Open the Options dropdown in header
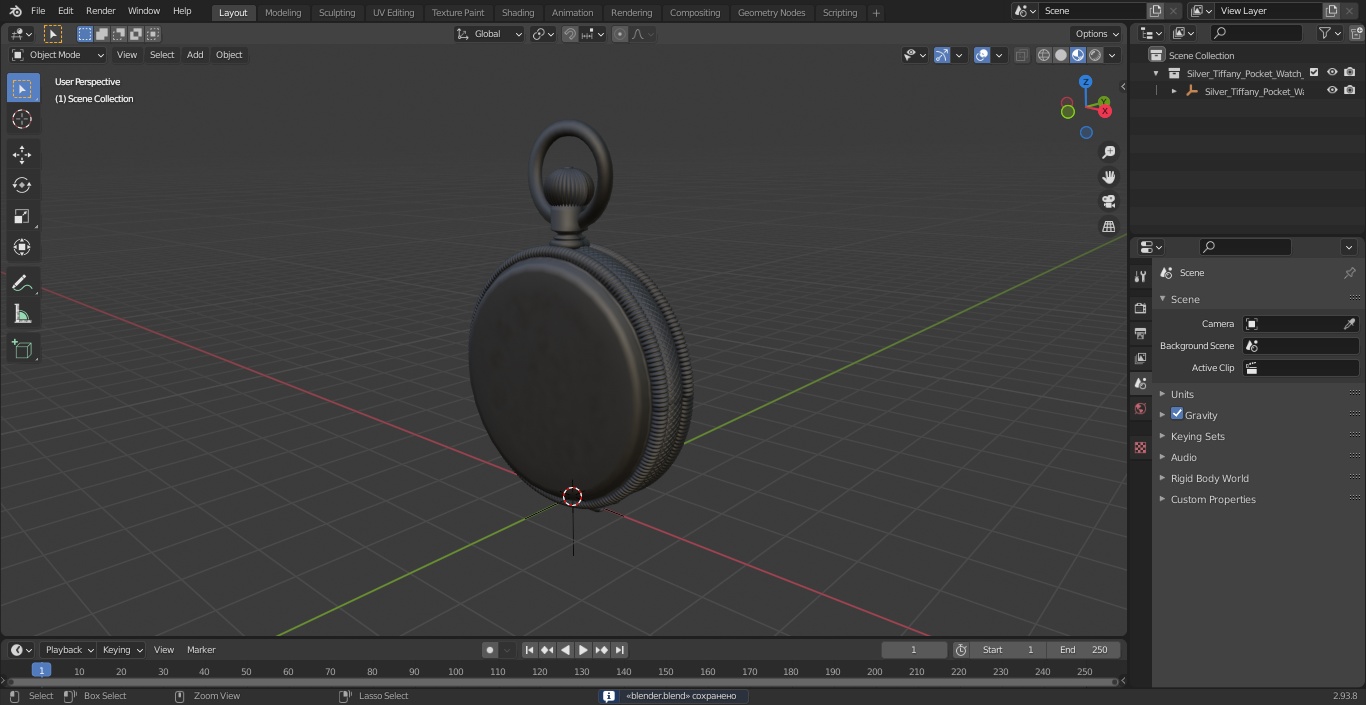Image resolution: width=1366 pixels, height=705 pixels. click(1097, 34)
